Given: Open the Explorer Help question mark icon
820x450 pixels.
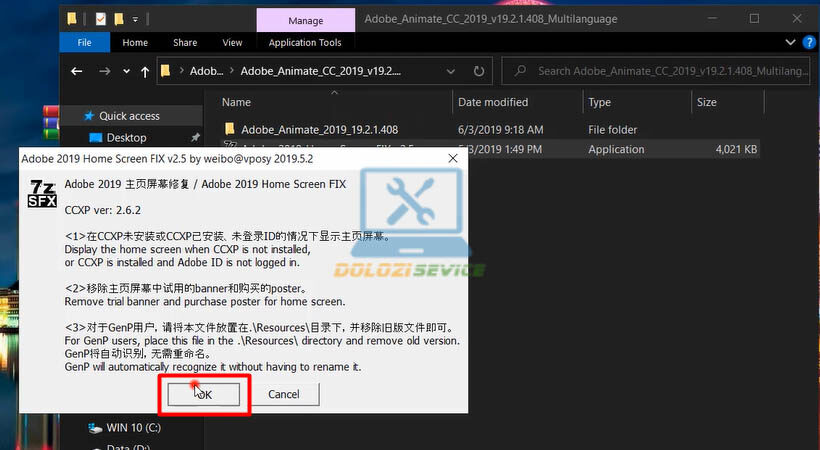Looking at the screenshot, I should click(806, 43).
